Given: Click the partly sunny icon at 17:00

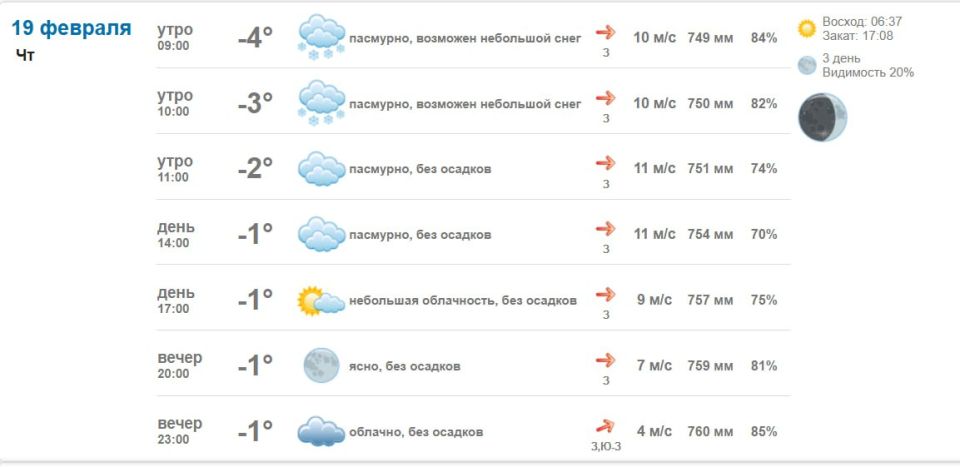Looking at the screenshot, I should [x=320, y=300].
